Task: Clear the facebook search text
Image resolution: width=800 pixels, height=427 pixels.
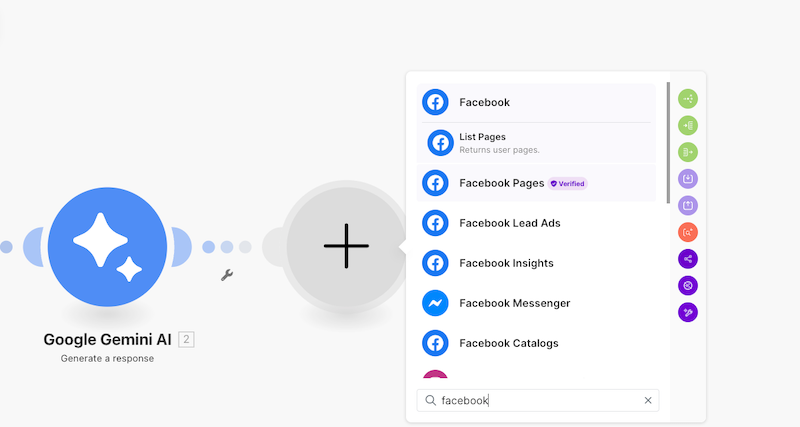Action: [648, 400]
